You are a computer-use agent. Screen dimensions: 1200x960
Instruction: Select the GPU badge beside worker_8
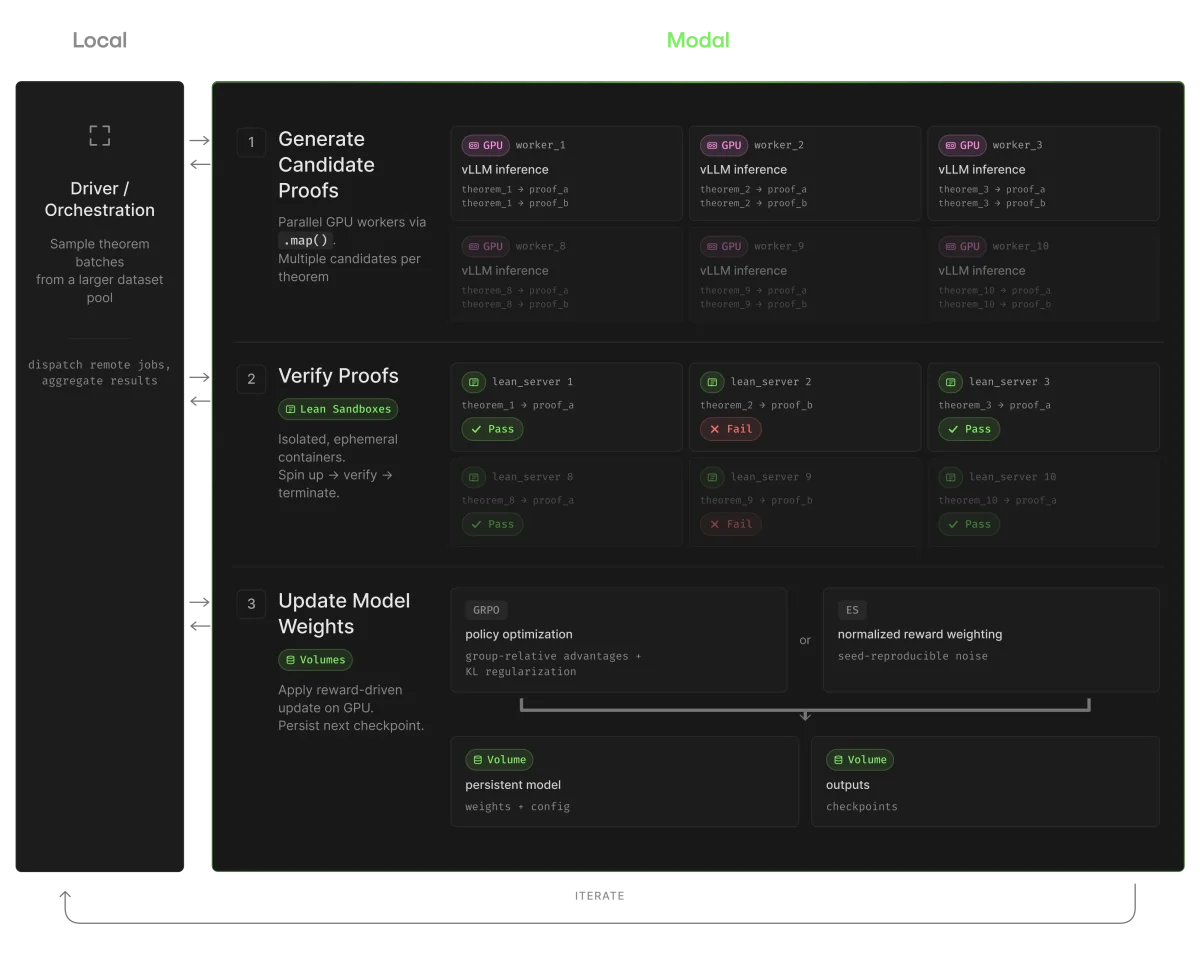tap(486, 246)
